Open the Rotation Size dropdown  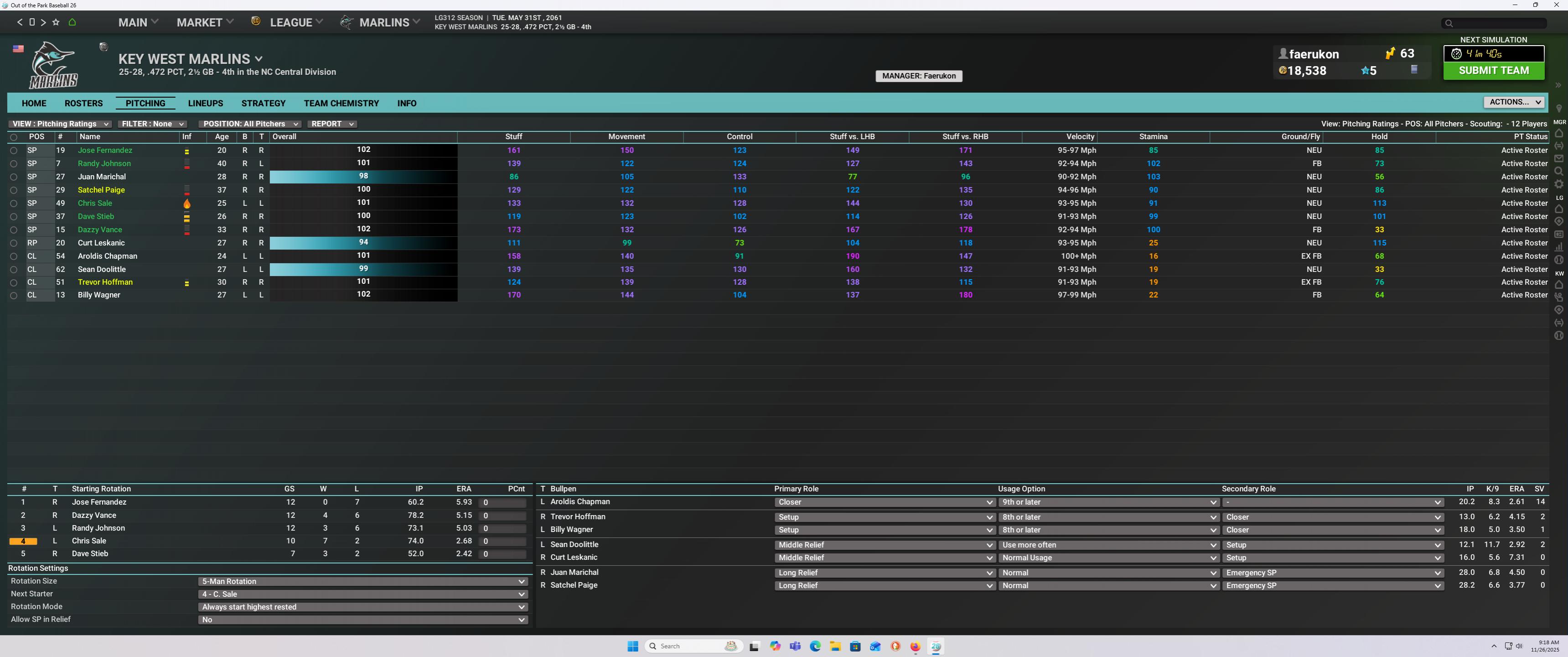[363, 582]
